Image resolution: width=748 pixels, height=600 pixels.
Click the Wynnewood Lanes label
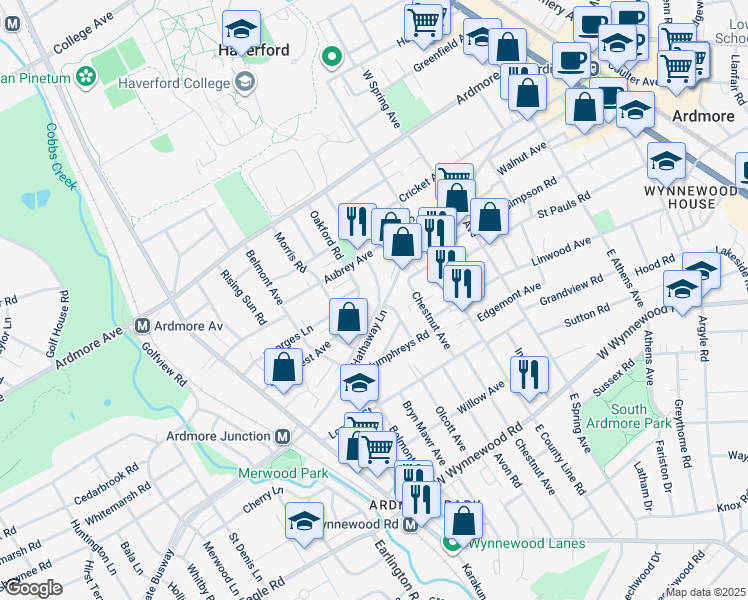tap(526, 543)
